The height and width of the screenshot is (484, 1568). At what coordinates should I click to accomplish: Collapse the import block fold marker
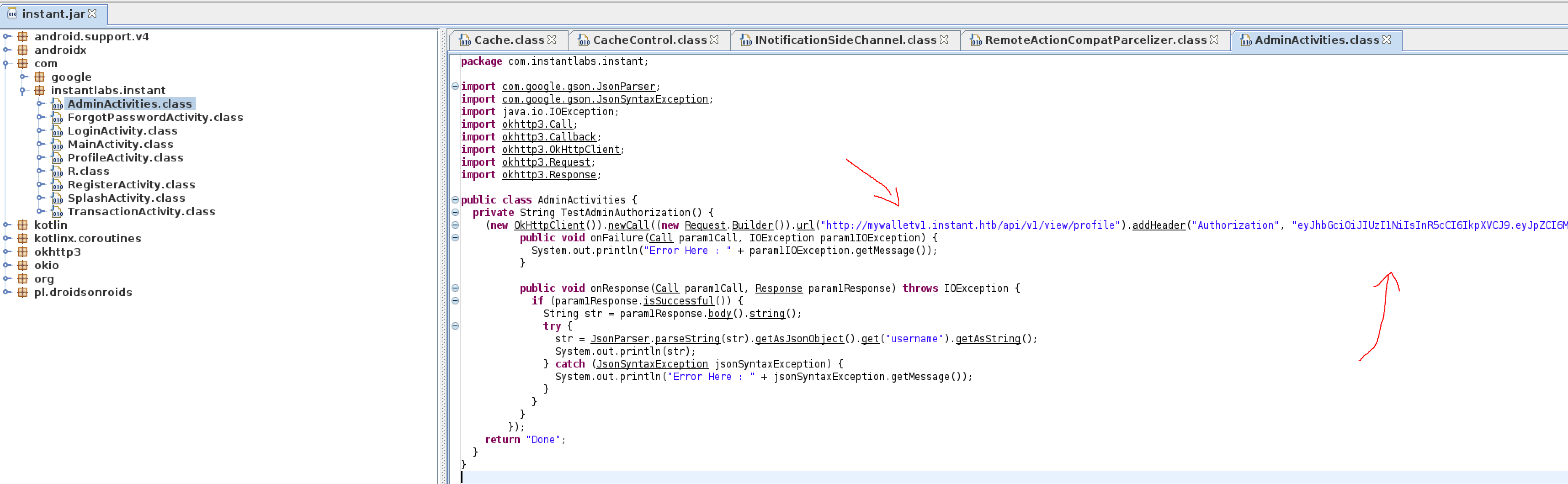[x=454, y=86]
